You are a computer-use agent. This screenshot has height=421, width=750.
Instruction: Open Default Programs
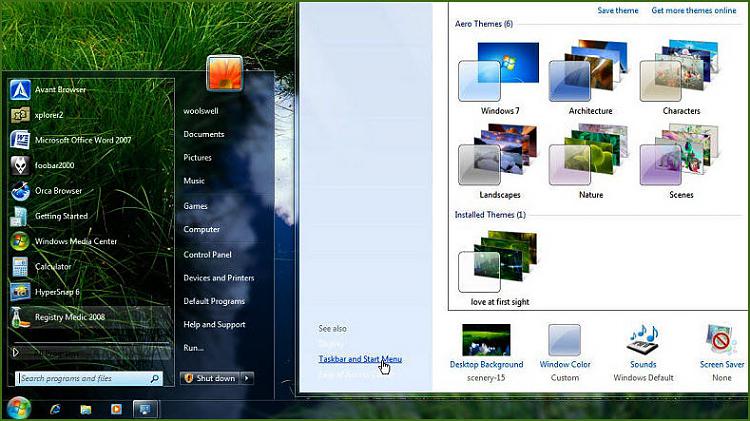click(x=214, y=301)
